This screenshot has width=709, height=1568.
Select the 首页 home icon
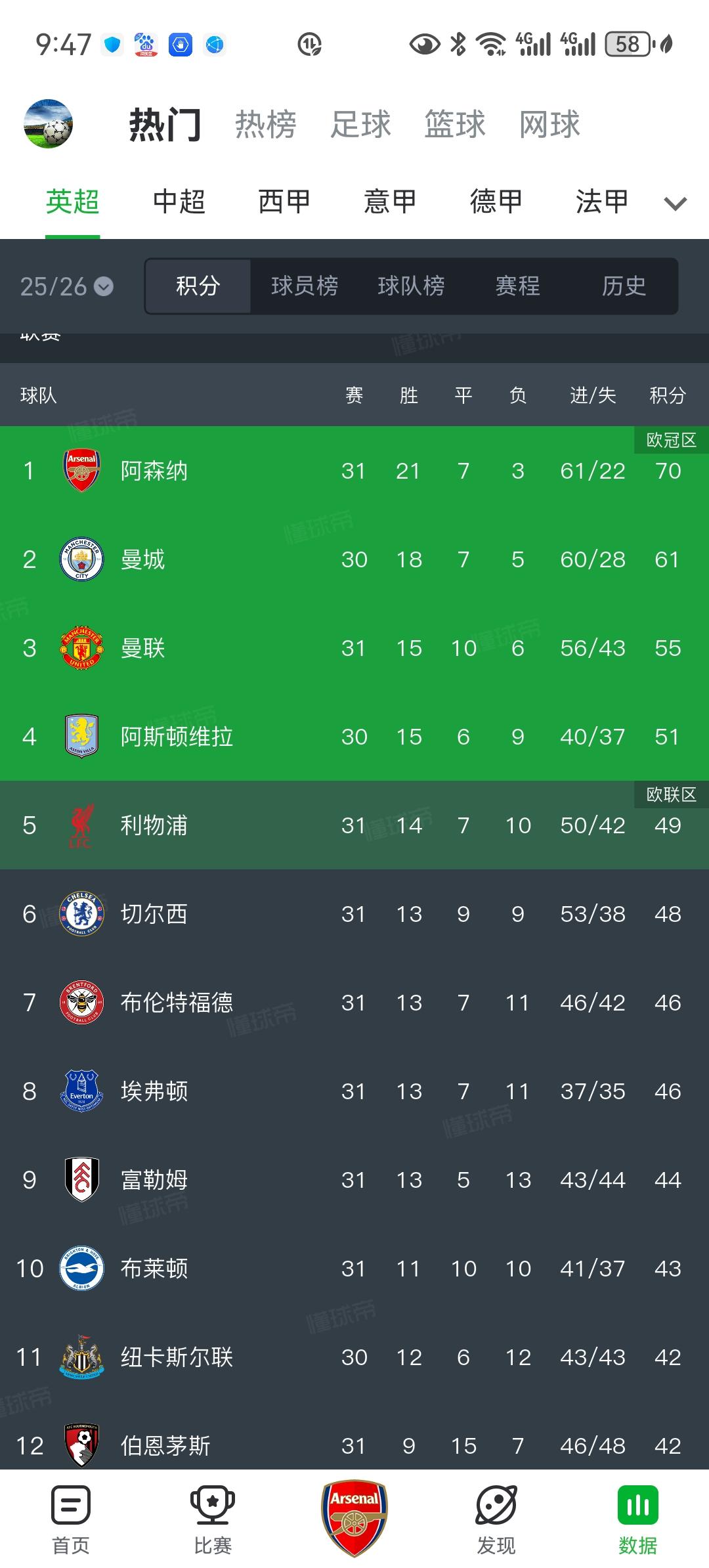[x=70, y=1510]
